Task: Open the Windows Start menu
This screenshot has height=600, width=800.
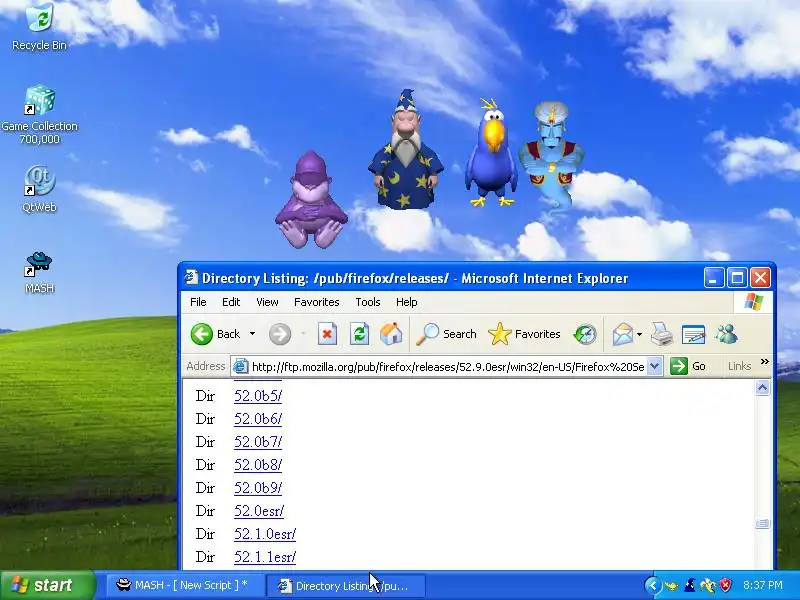Action: pos(48,585)
